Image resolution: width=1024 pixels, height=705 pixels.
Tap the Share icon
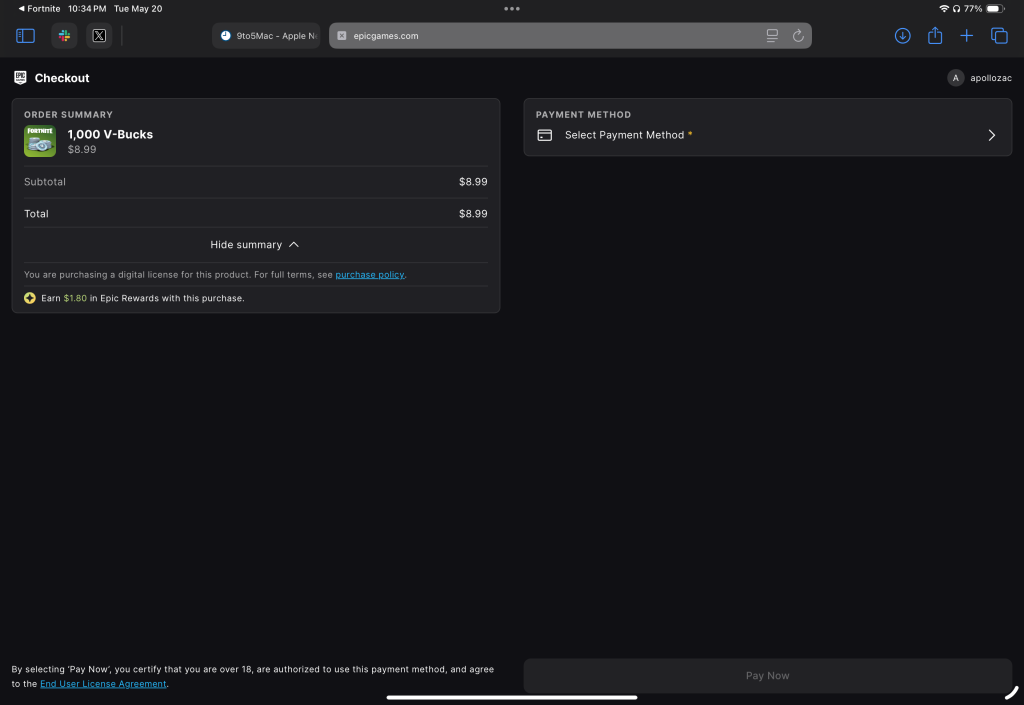[x=935, y=36]
